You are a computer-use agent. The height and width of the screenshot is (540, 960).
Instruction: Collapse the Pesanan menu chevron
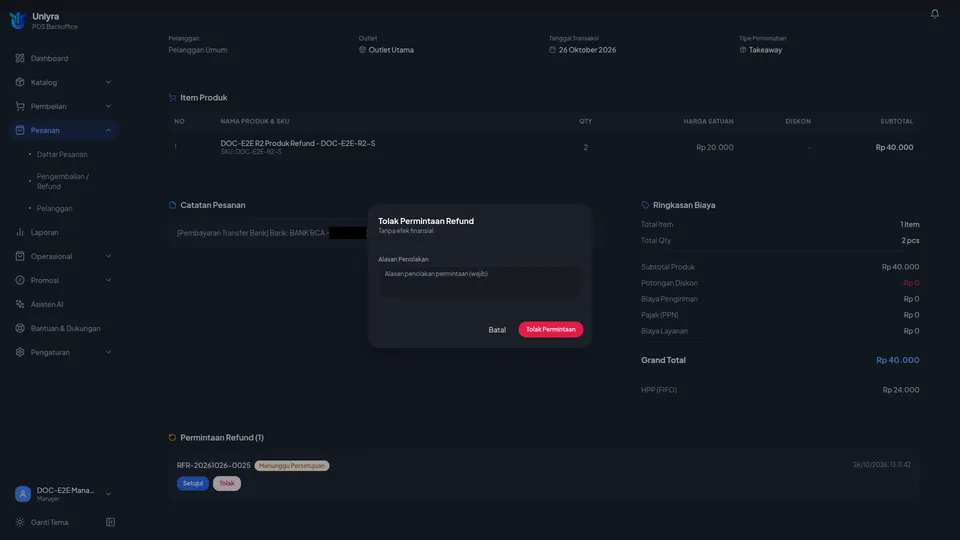click(108, 130)
